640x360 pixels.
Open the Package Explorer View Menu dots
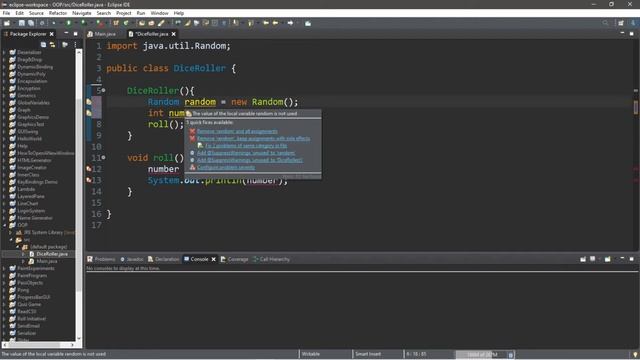pos(76,44)
